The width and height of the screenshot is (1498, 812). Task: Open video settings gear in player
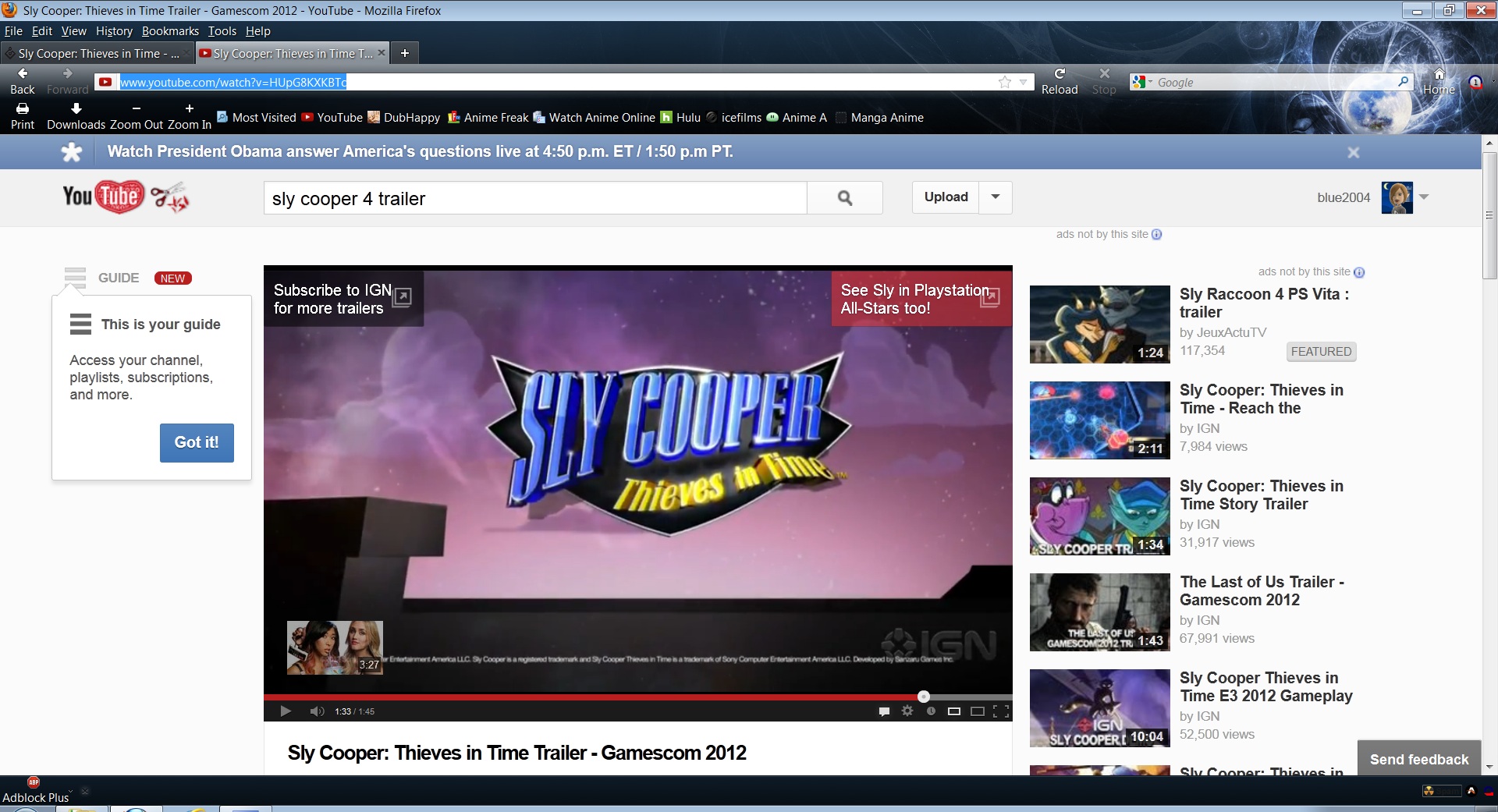pos(907,711)
